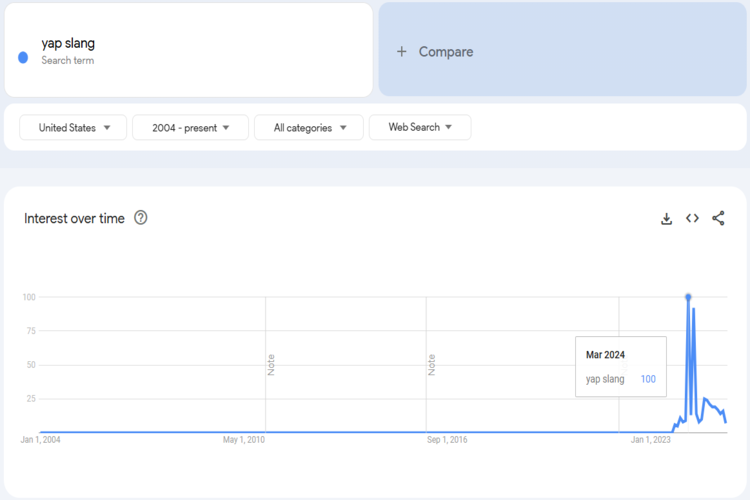Click the May 1, 2010 axis label

coord(243,440)
